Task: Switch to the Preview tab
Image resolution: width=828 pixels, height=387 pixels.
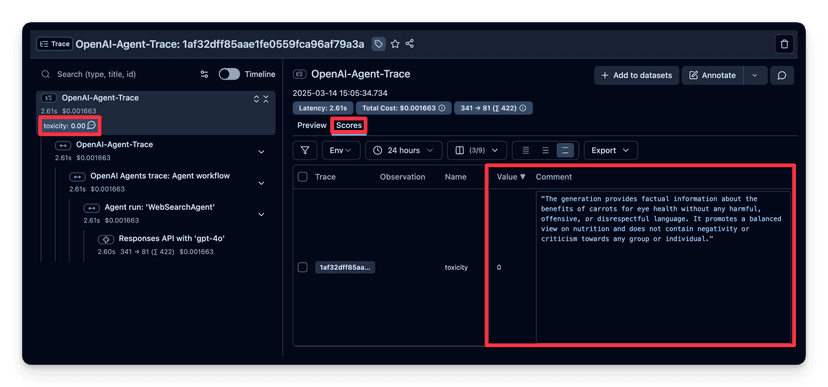Action: point(312,126)
